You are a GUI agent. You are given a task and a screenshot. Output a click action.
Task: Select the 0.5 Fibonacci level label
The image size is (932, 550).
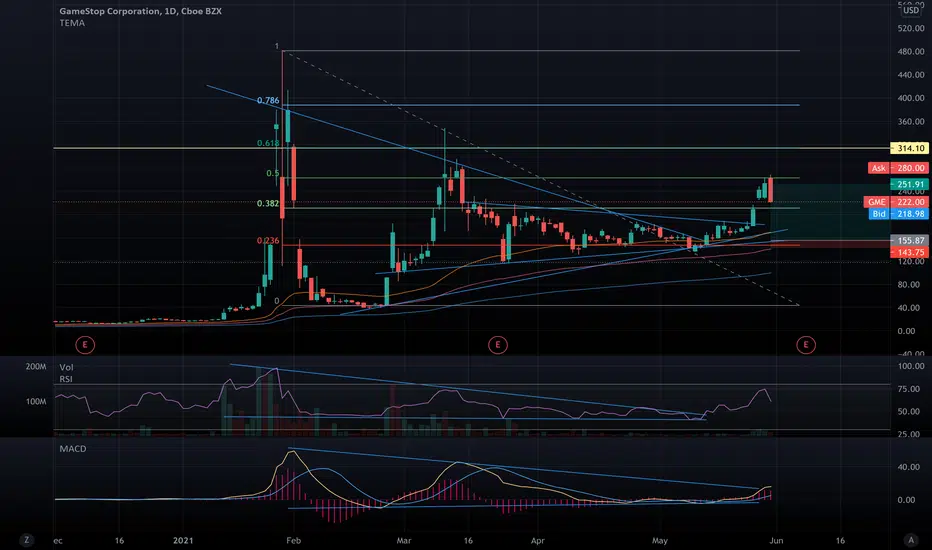coord(273,173)
